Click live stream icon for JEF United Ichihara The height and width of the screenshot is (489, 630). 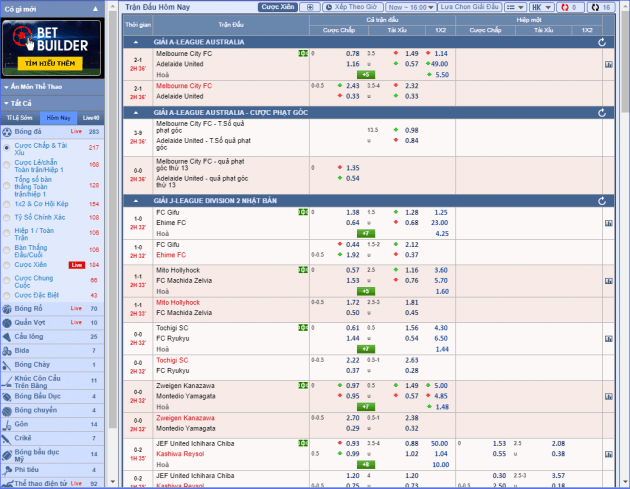pos(303,443)
